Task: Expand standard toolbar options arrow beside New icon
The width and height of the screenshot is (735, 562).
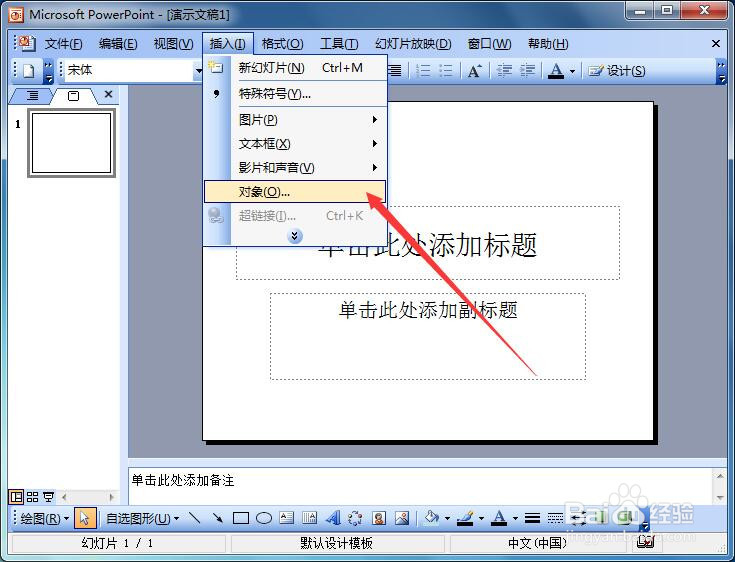Action: point(48,71)
